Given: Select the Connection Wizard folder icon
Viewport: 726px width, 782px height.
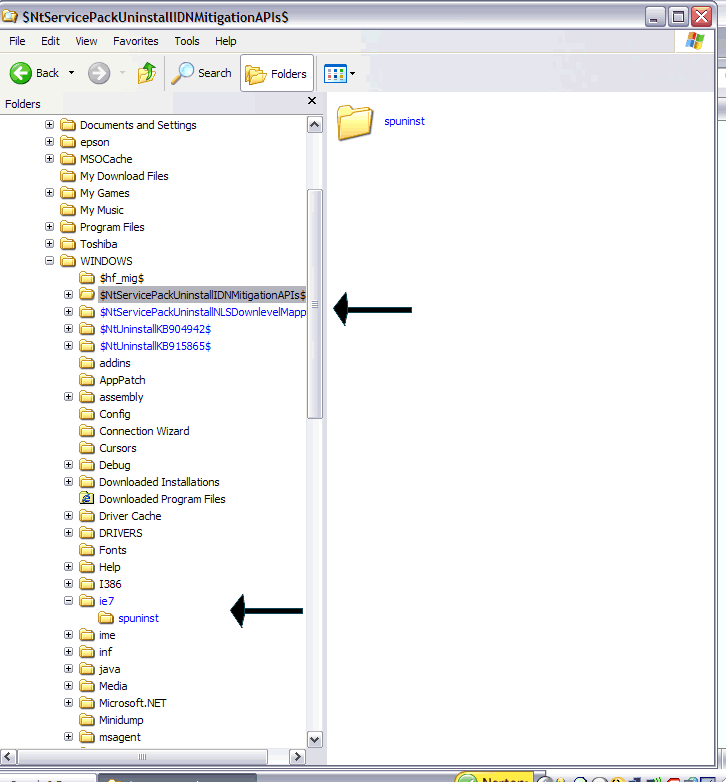Looking at the screenshot, I should [x=87, y=431].
